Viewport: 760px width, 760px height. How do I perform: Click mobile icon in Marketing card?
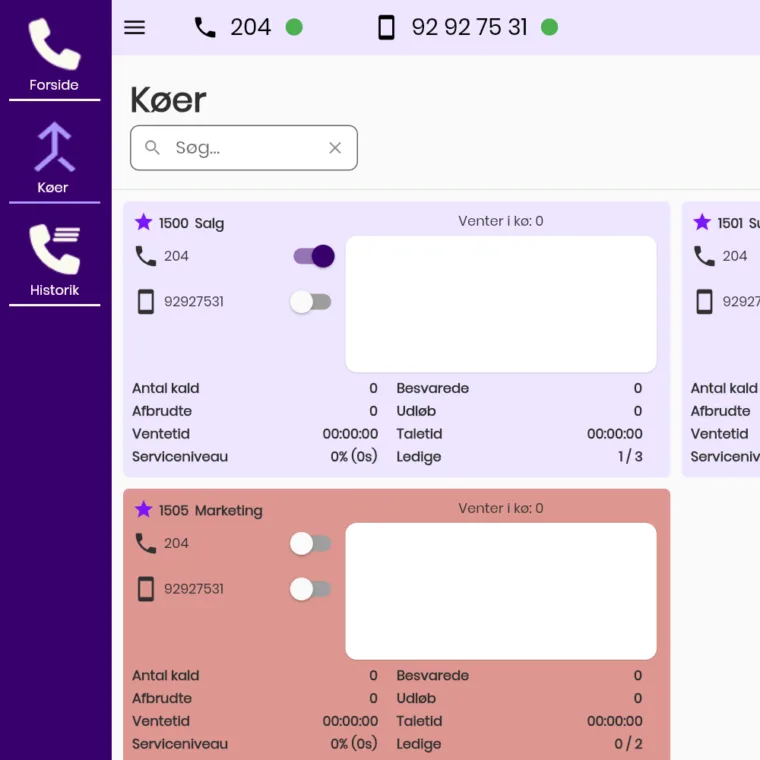click(x=145, y=589)
